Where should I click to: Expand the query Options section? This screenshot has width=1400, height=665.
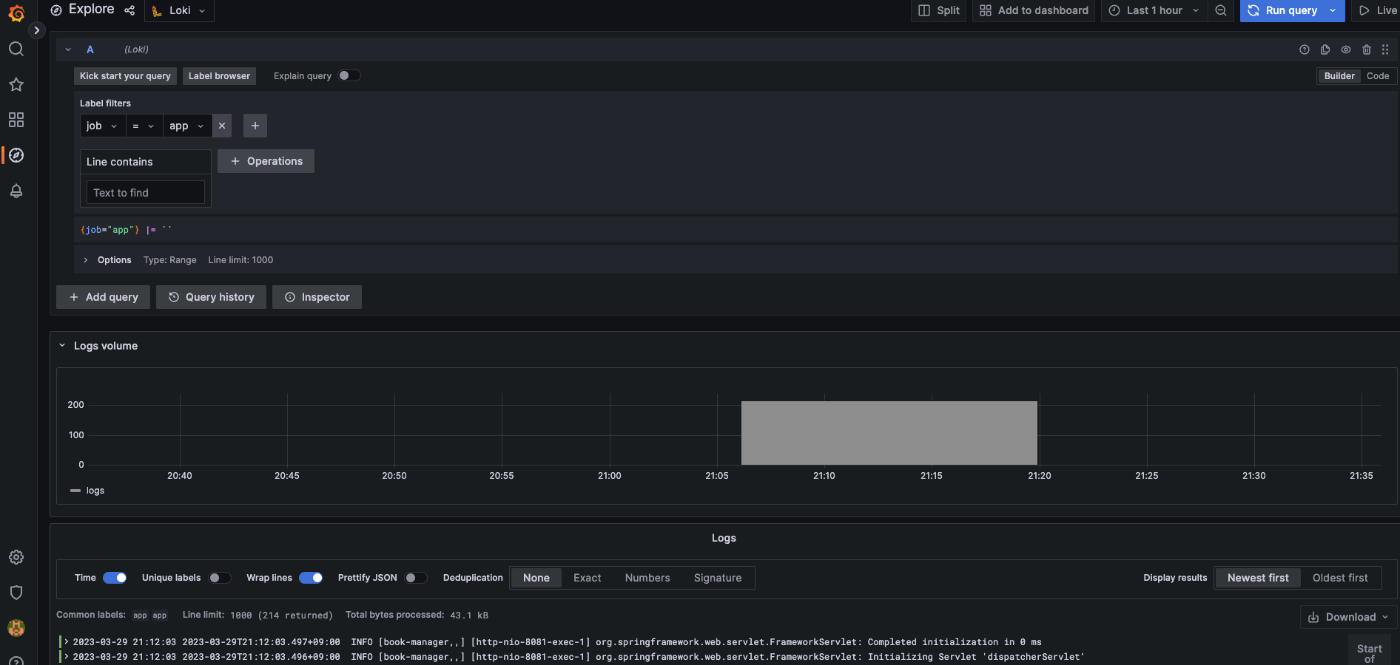click(x=86, y=260)
